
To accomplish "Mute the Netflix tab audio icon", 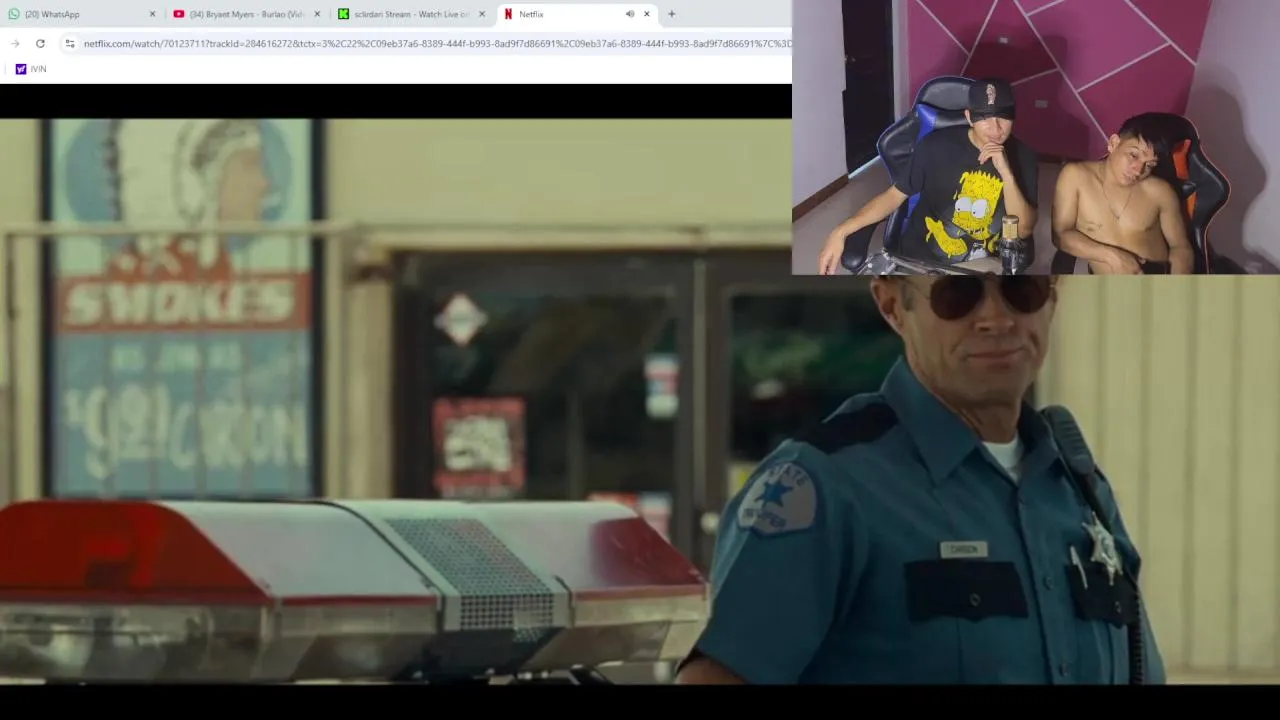I will tap(629, 14).
